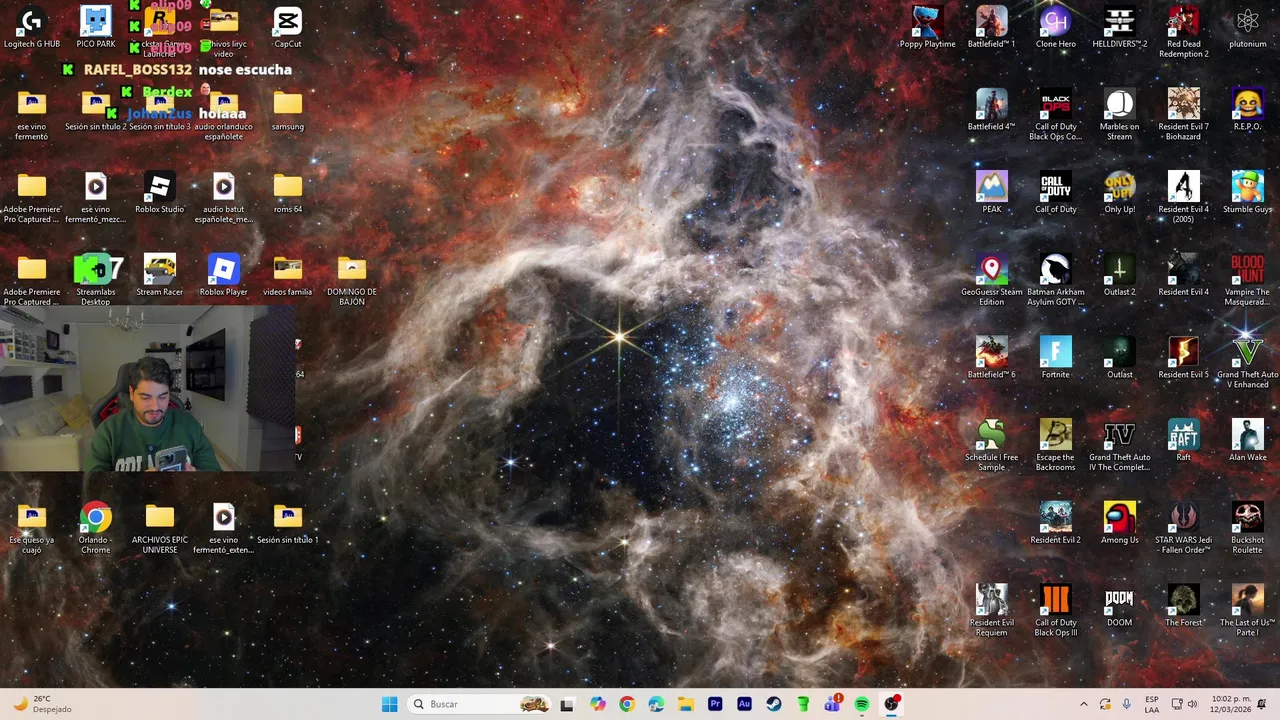Image resolution: width=1280 pixels, height=720 pixels.
Task: Open the CapCut desktop icon
Action: coord(288,27)
